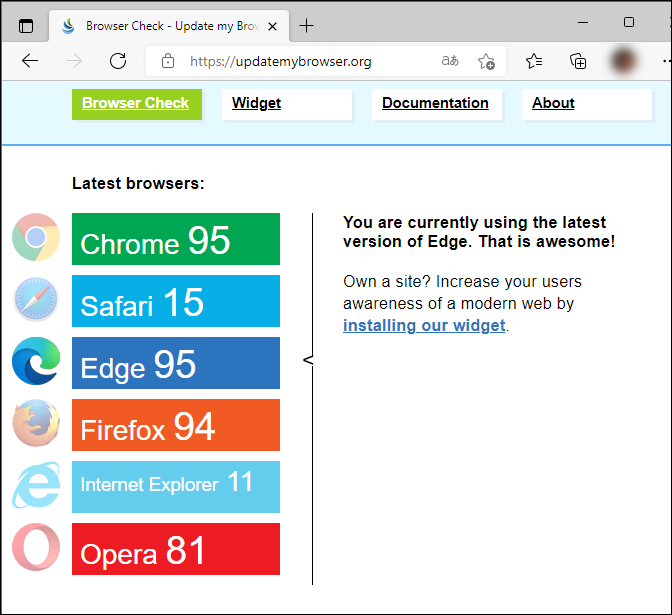Open the Documentation navigation item
672x615 pixels.
point(437,104)
